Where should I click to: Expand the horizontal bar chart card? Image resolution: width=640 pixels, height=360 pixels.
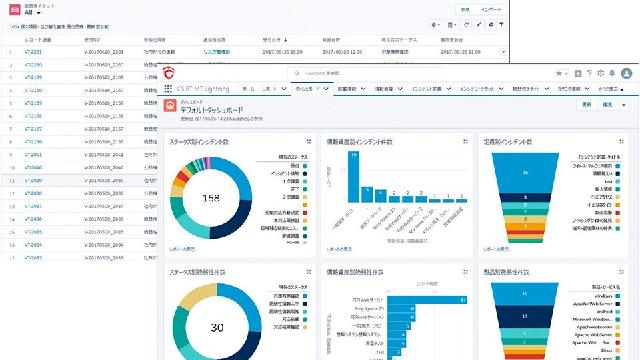point(465,272)
